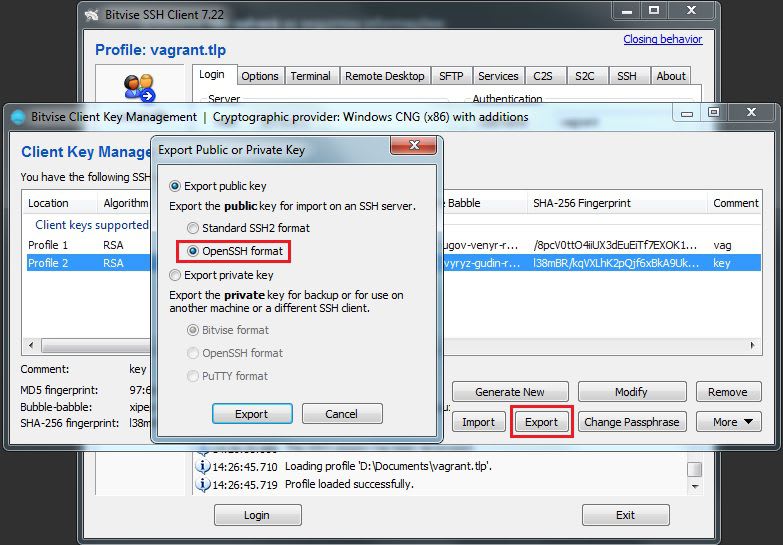Click Cancel in export dialog
Viewport: 783px width, 545px height.
click(x=342, y=414)
